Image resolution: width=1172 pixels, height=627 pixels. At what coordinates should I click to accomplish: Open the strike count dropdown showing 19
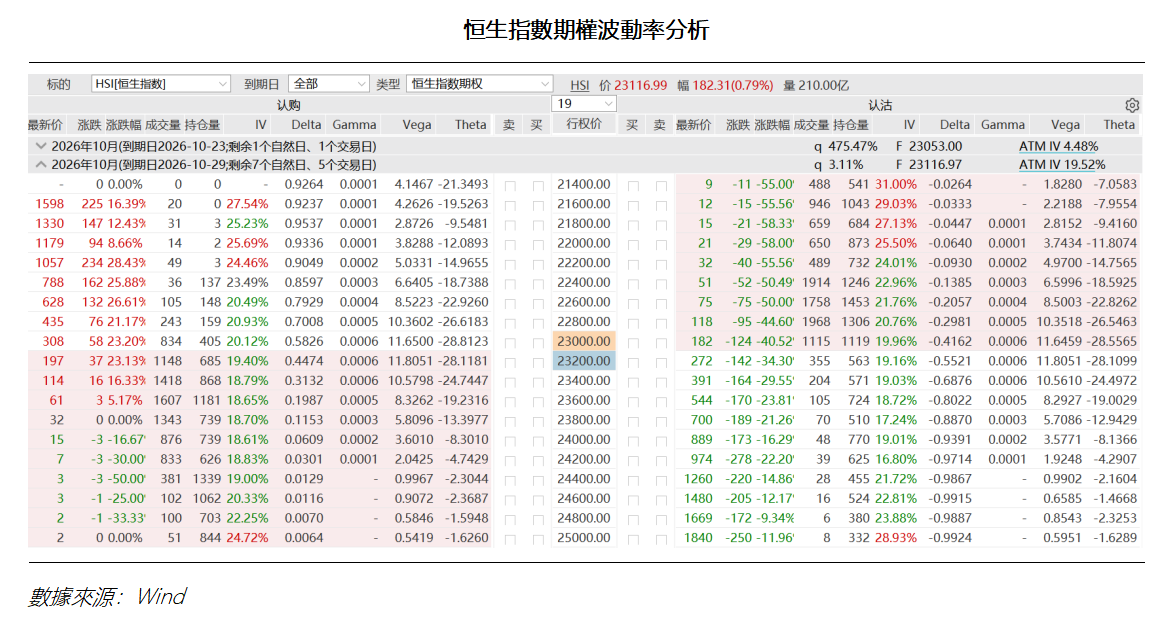pos(584,105)
